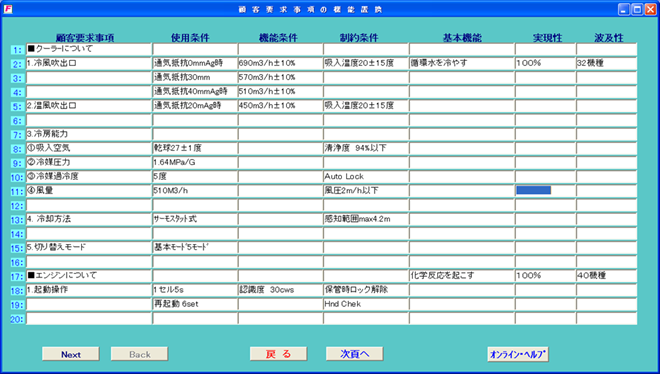Click the サーモスタット式 usage condition cell
Viewport: 660px width, 374px height.
point(195,219)
